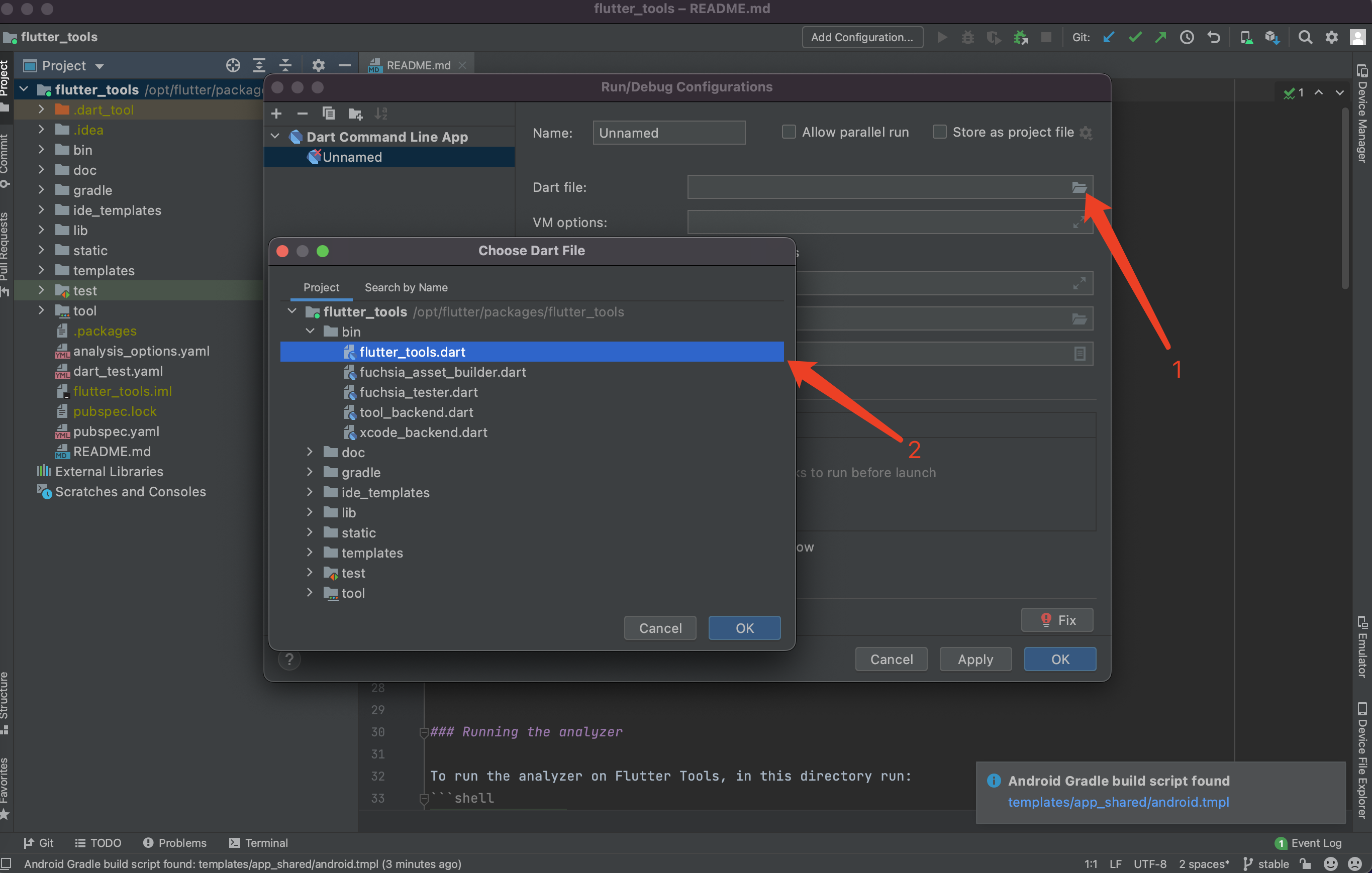Collapse flutter_tools root in Choose Dart File
Viewport: 1372px width, 873px height.
292,311
